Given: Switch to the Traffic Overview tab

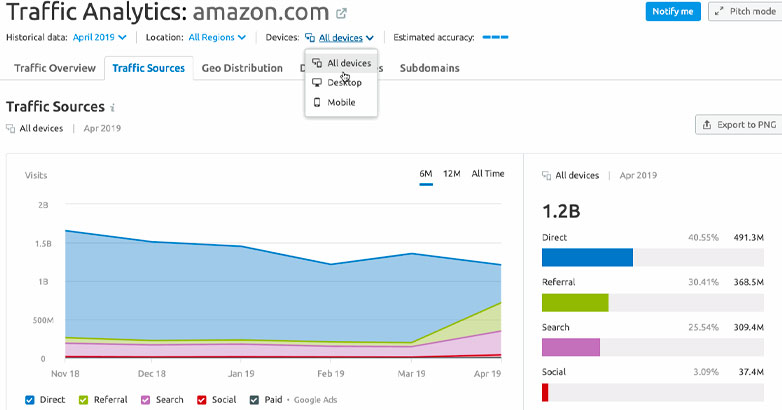Looking at the screenshot, I should (55, 68).
